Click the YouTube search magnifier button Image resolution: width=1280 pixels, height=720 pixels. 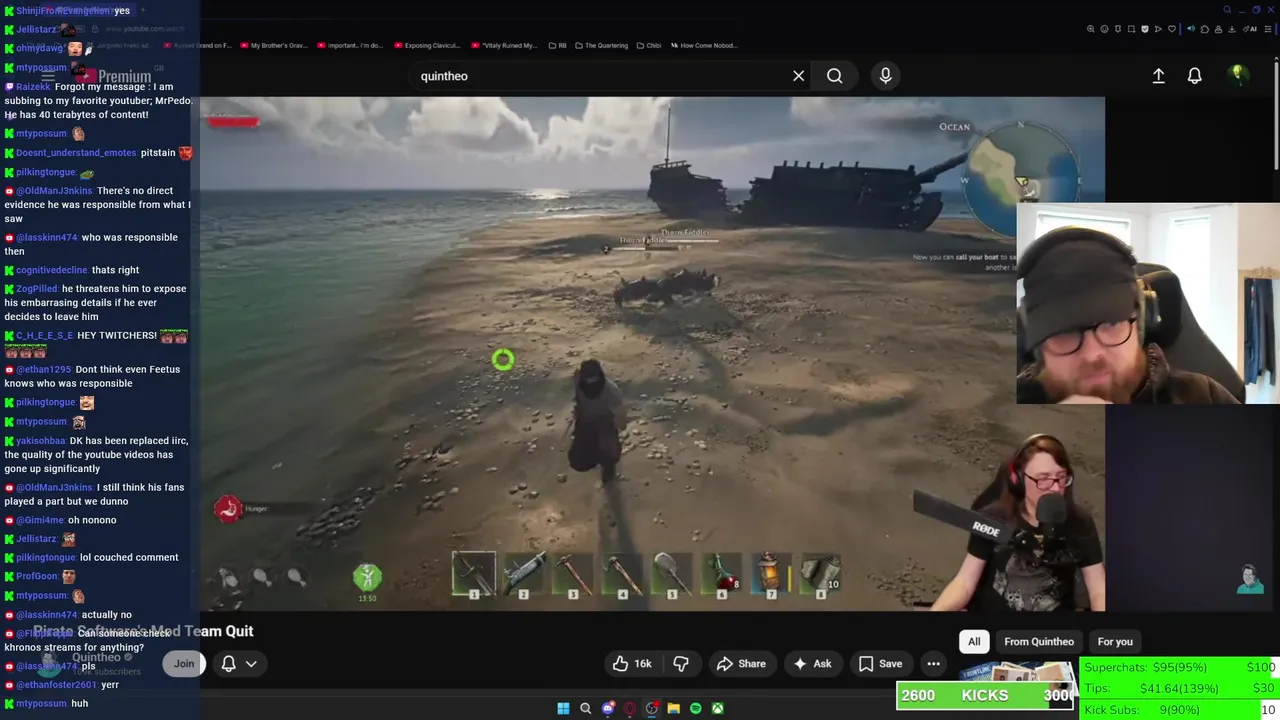pyautogui.click(x=834, y=76)
